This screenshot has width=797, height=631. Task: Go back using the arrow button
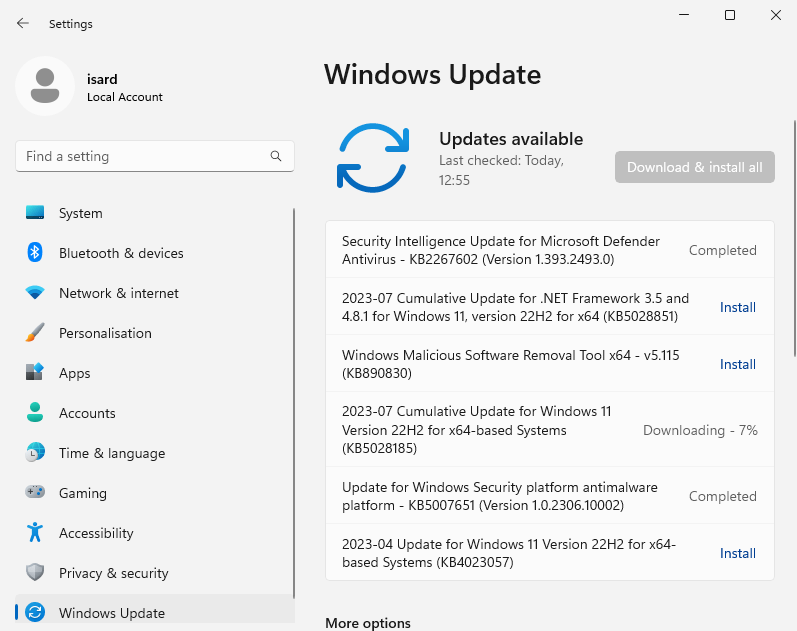point(23,23)
